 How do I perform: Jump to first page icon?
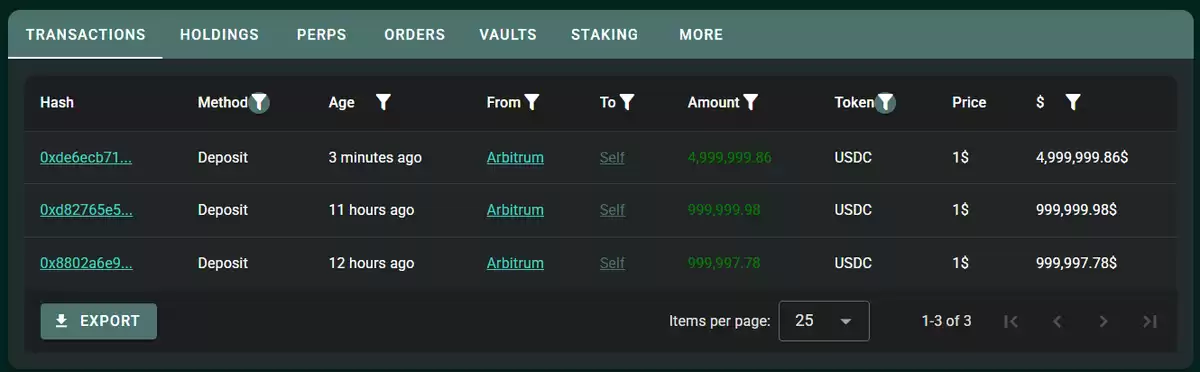coord(1011,321)
